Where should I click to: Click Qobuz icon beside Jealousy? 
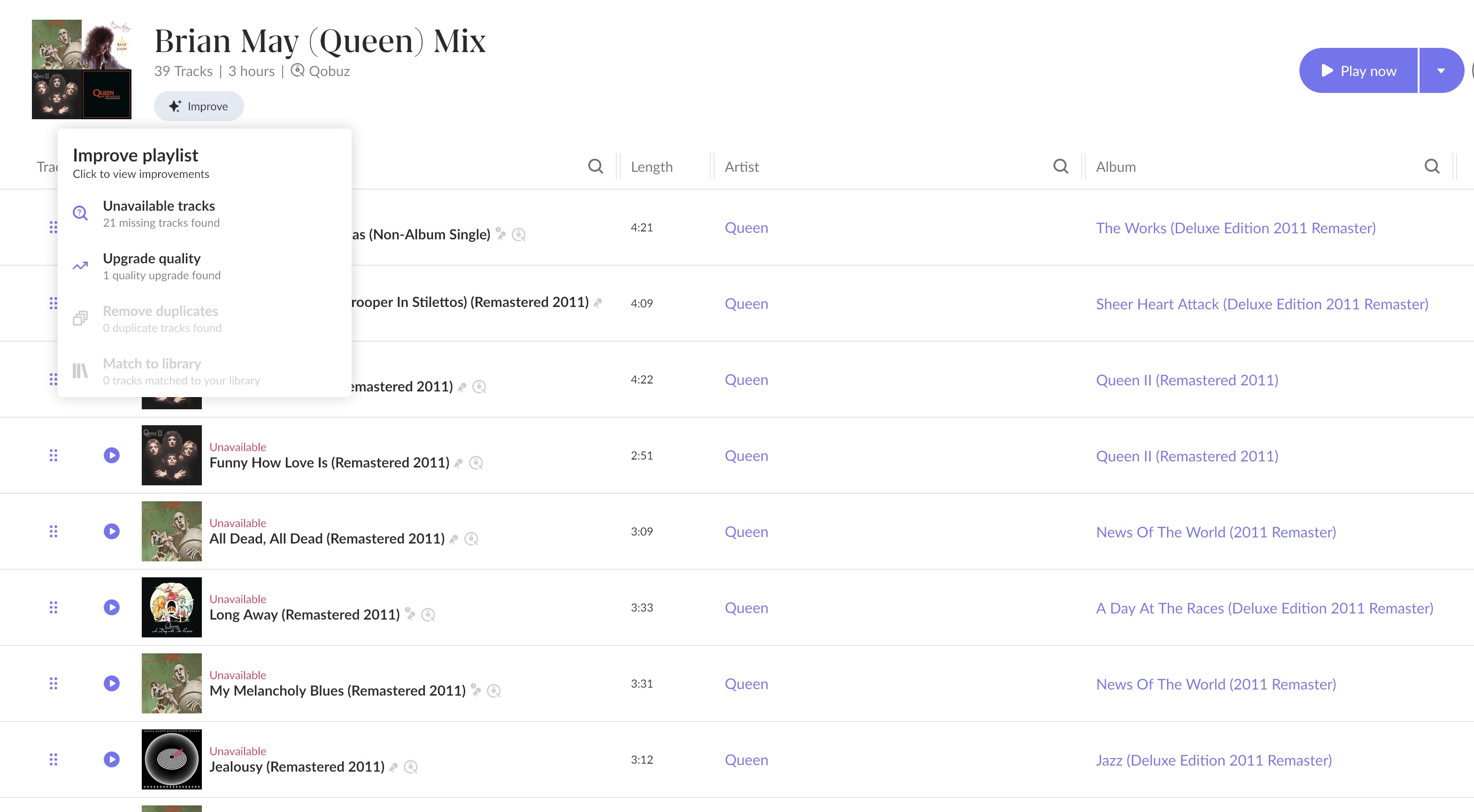411,767
